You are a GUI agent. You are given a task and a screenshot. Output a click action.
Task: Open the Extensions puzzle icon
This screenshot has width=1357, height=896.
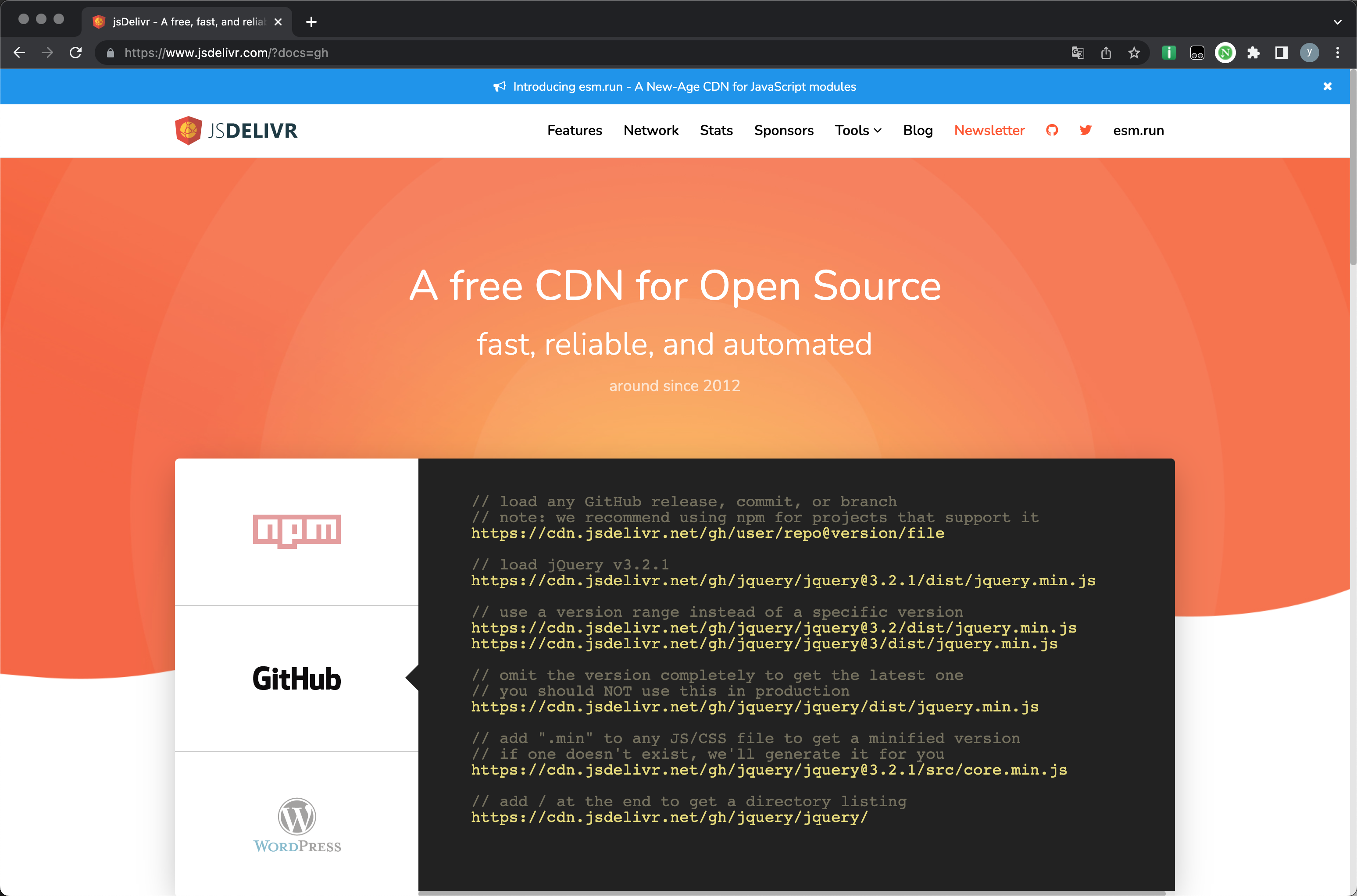click(x=1253, y=53)
